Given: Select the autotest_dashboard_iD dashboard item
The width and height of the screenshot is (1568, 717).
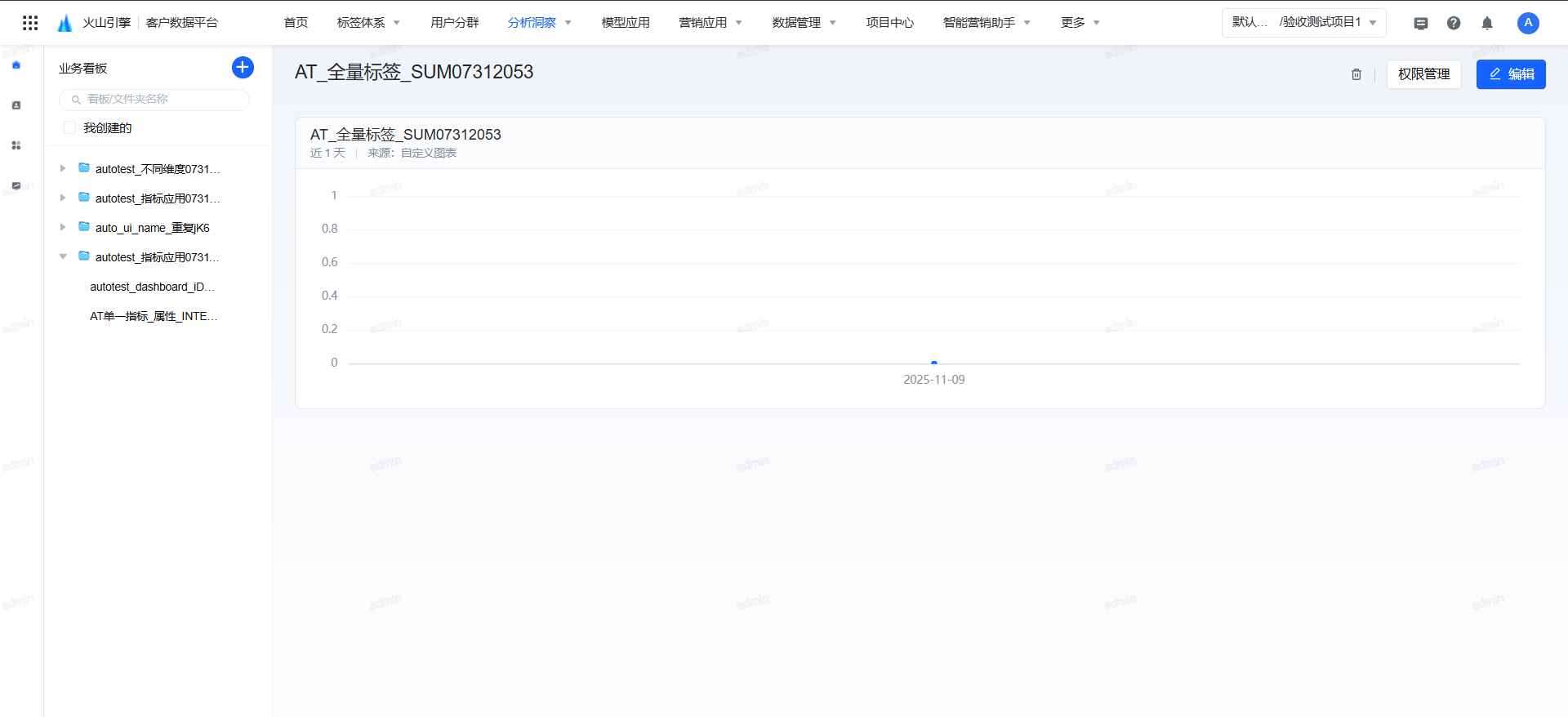Looking at the screenshot, I should (152, 287).
